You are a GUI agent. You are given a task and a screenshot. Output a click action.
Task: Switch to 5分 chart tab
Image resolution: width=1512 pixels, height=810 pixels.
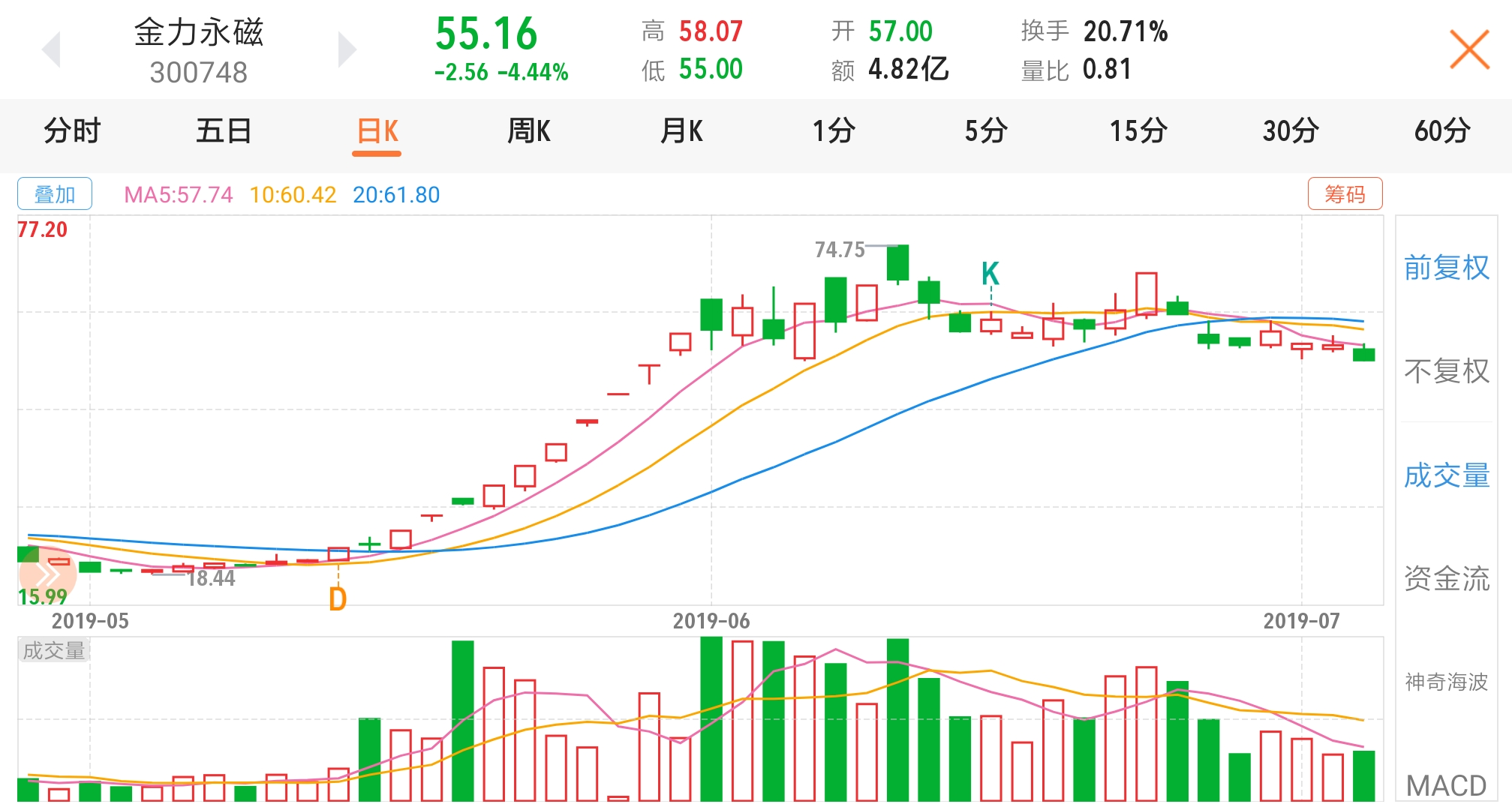[986, 131]
